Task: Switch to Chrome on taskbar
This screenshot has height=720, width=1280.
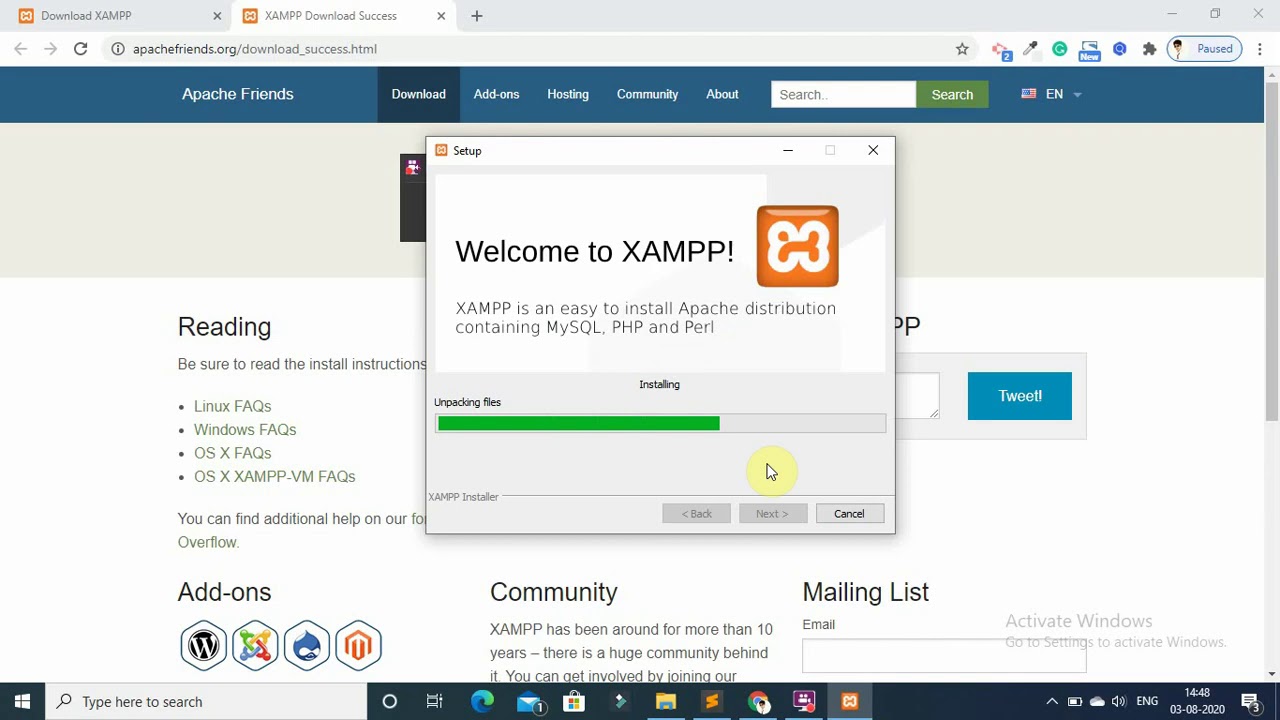Action: pyautogui.click(x=758, y=702)
